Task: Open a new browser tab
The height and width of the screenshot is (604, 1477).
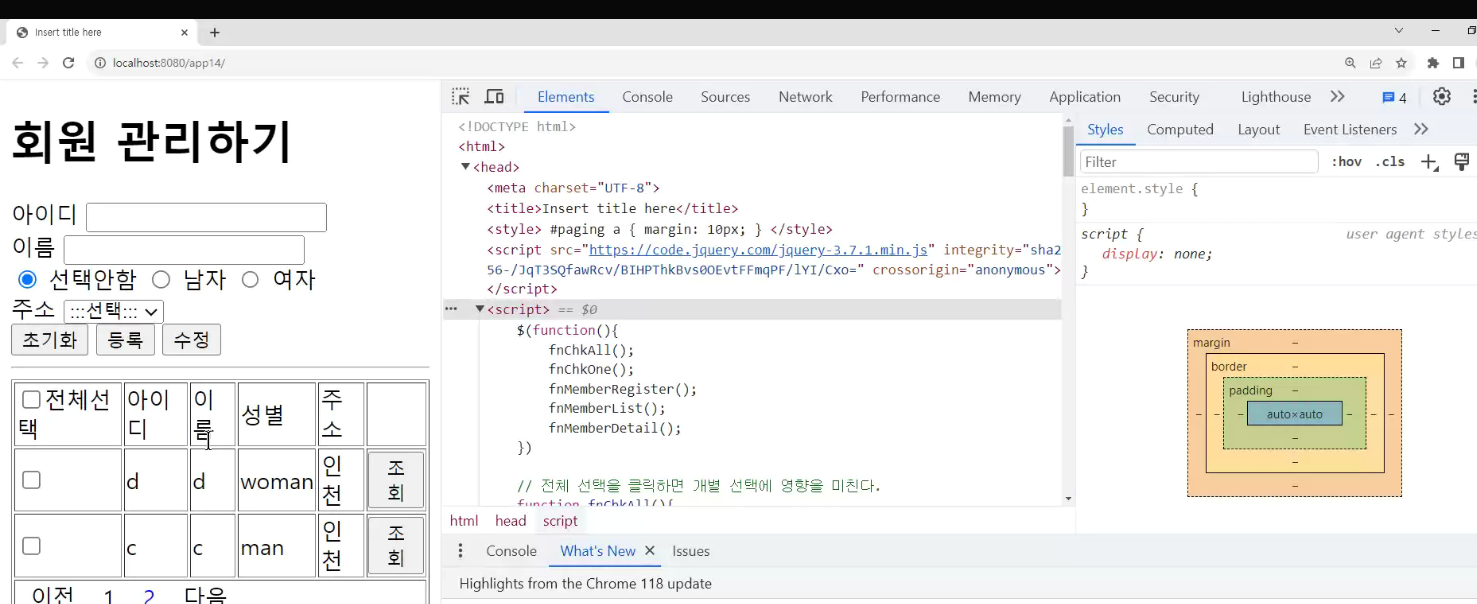Action: pos(214,32)
